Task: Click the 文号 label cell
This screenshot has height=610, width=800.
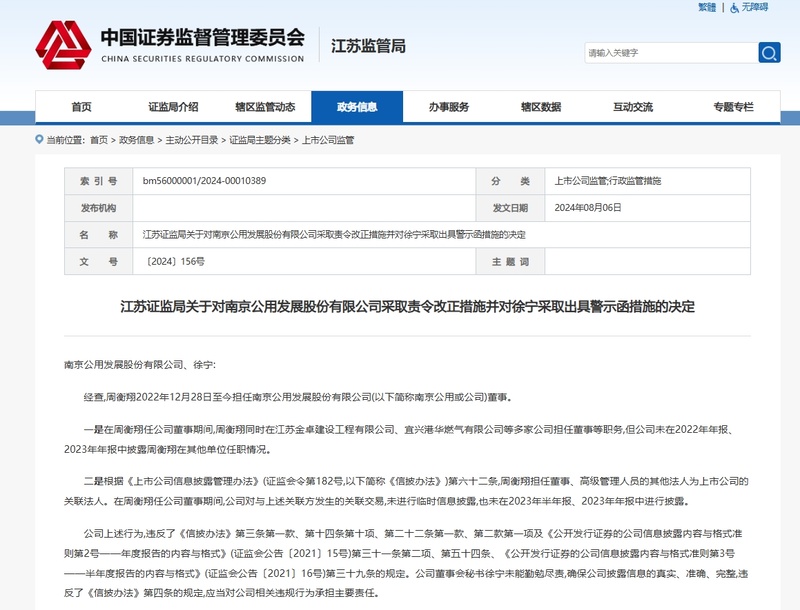Action: click(98, 262)
